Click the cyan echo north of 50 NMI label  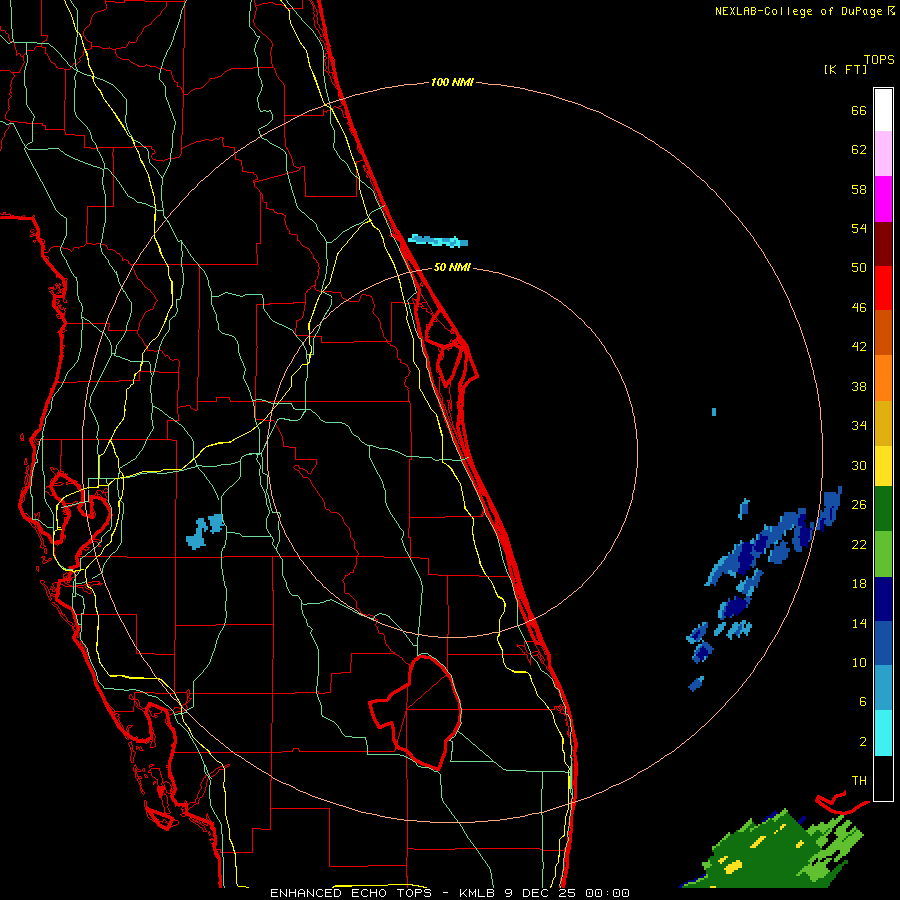pyautogui.click(x=438, y=240)
